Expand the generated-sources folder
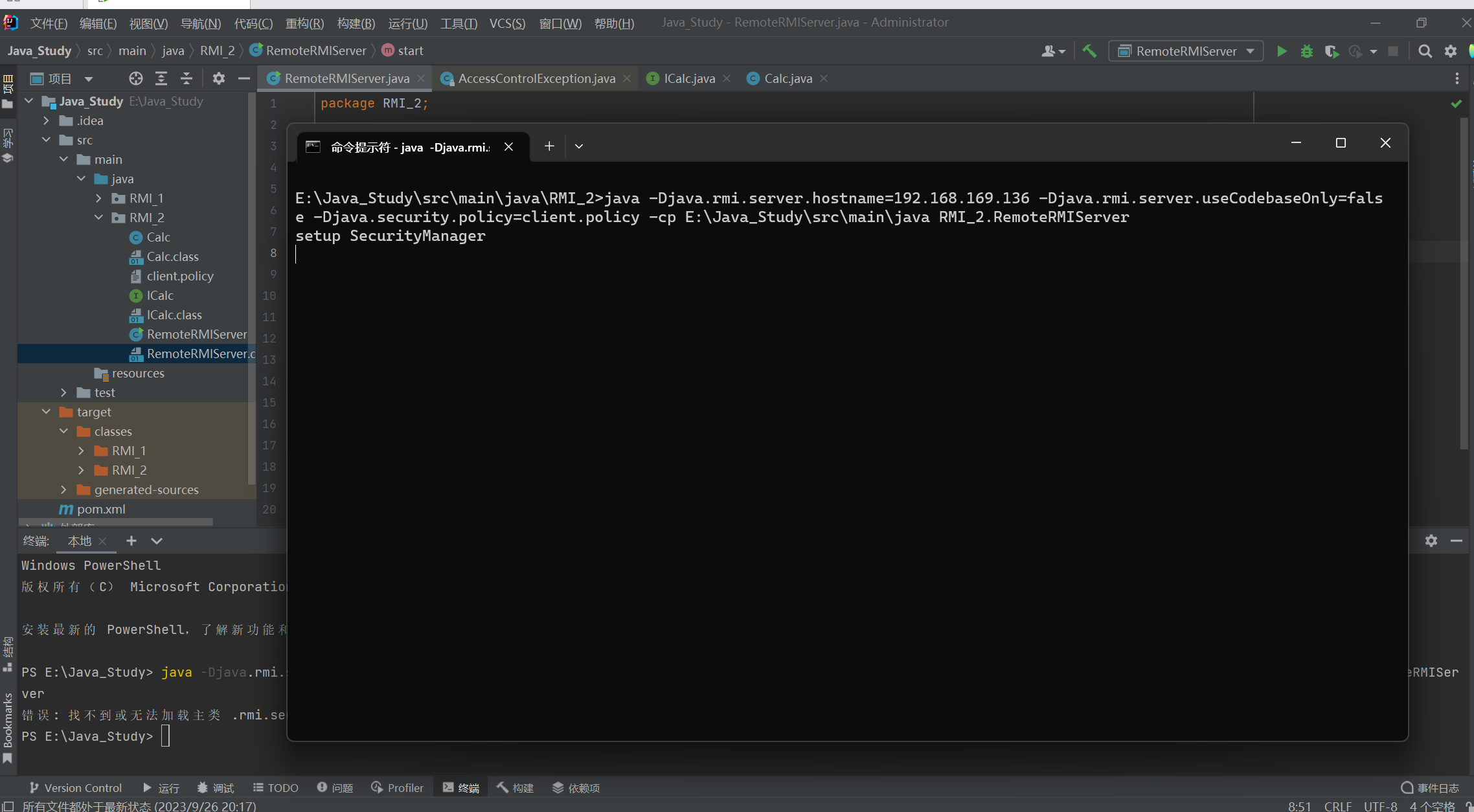Image resolution: width=1474 pixels, height=812 pixels. [x=63, y=490]
